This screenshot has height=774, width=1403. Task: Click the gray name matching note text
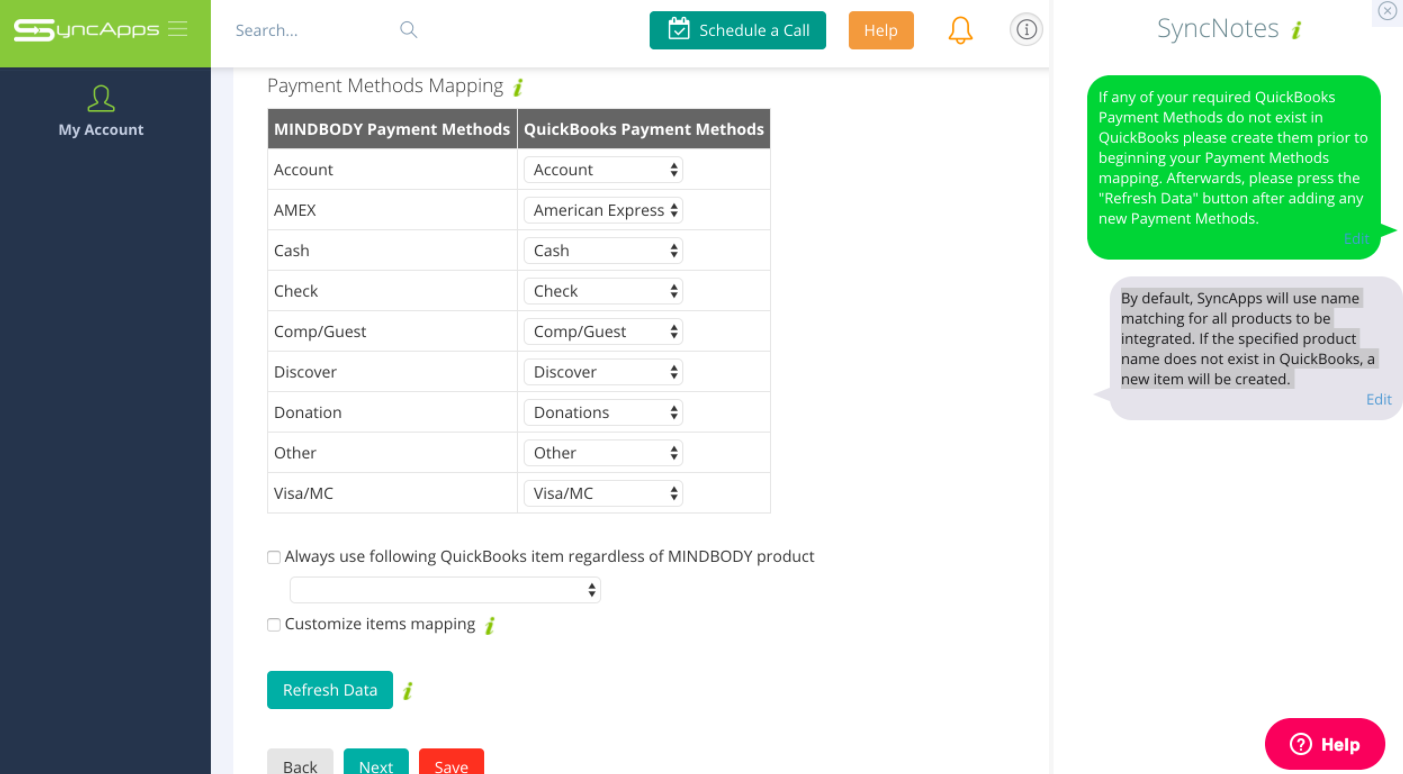(x=1248, y=339)
